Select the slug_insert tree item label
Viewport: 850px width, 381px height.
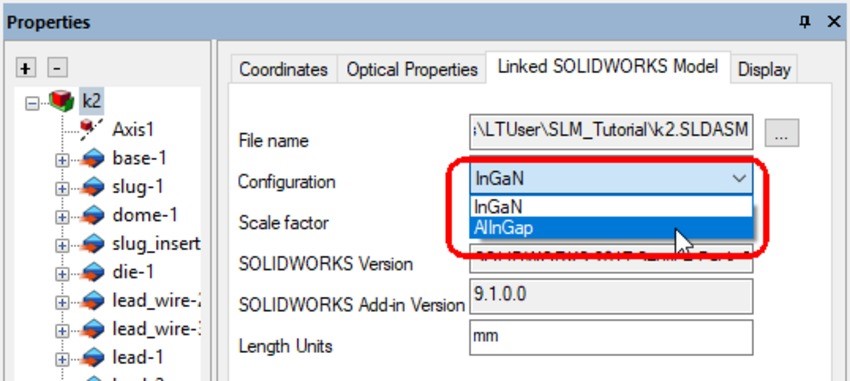pos(156,244)
